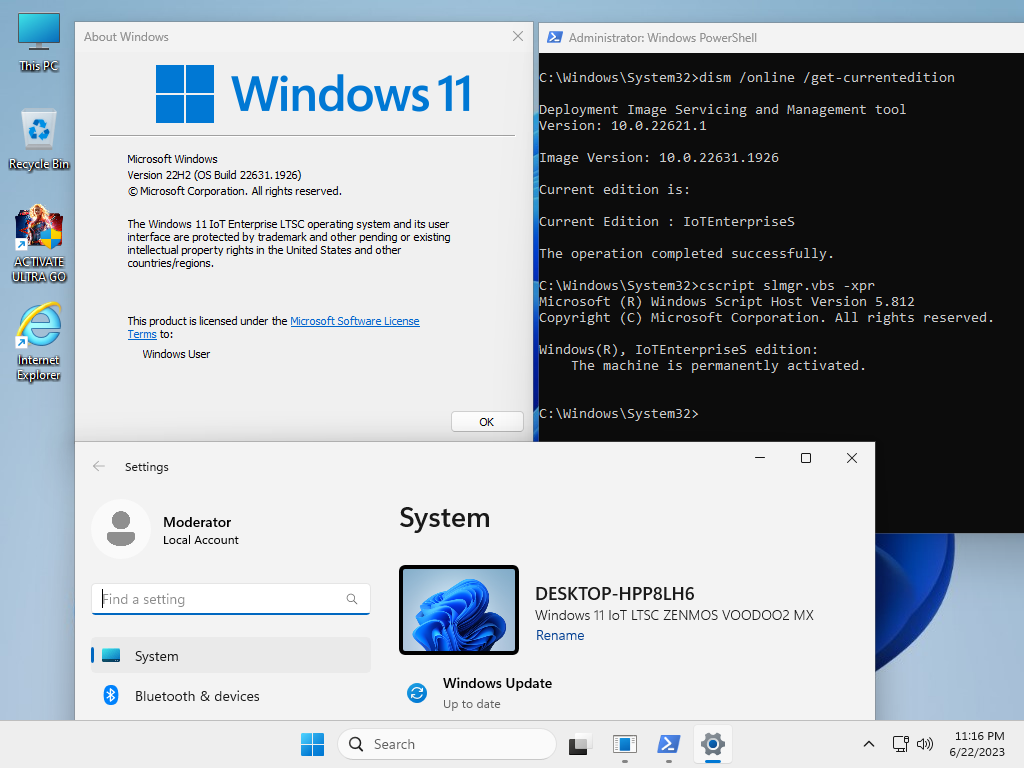Show hidden system tray icons

pos(869,744)
